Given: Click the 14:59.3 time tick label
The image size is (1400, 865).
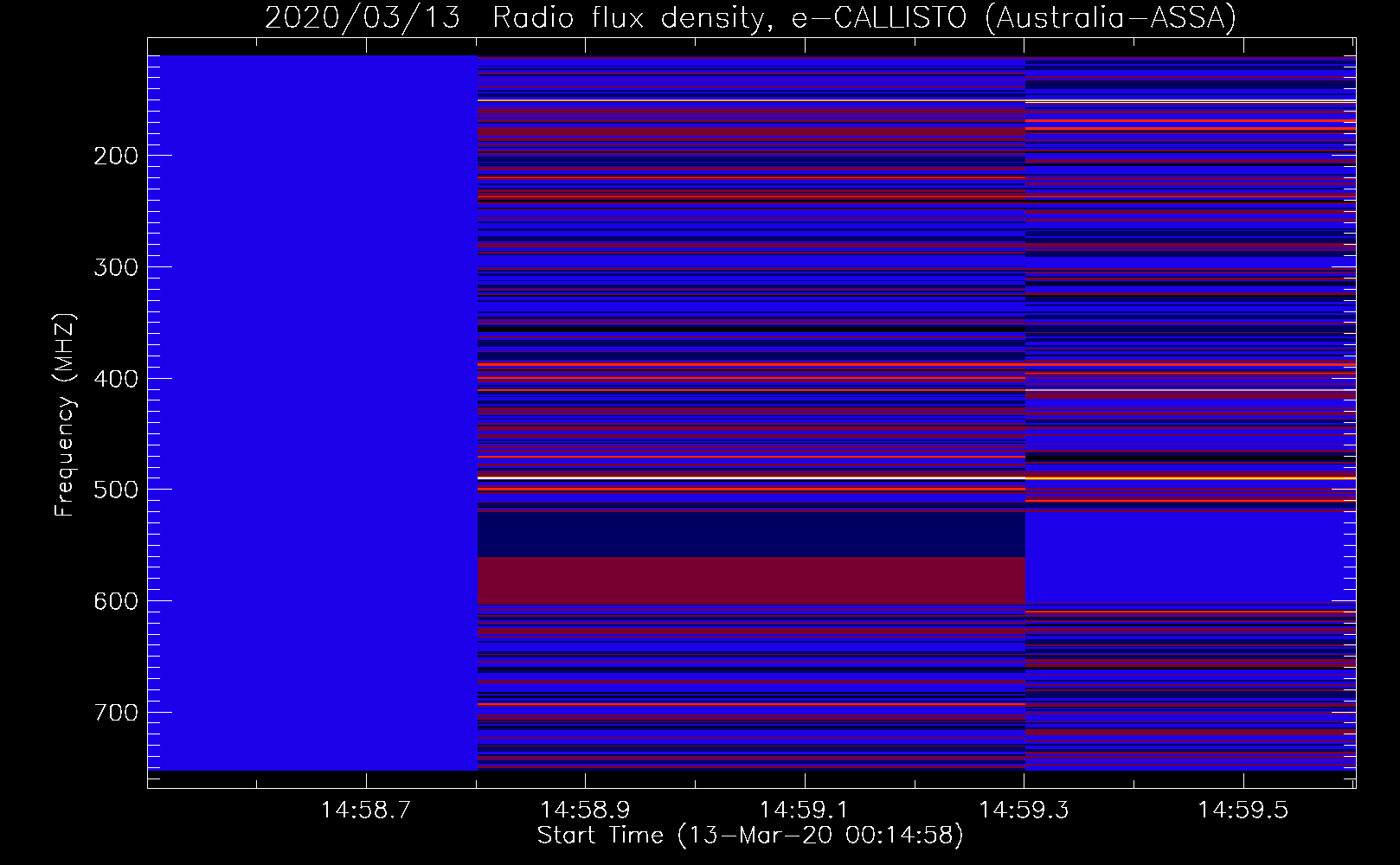Looking at the screenshot, I should (1024, 811).
